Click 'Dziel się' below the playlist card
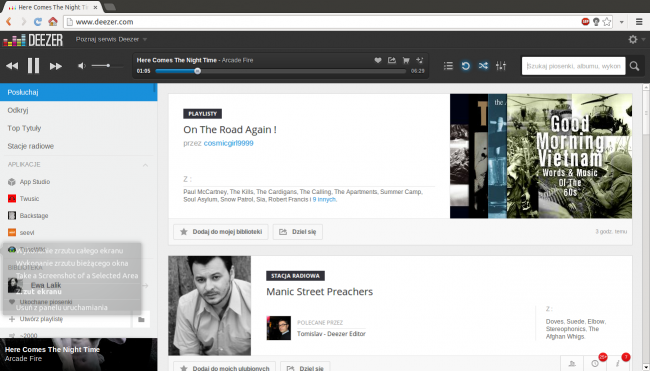The image size is (650, 371). pos(298,232)
